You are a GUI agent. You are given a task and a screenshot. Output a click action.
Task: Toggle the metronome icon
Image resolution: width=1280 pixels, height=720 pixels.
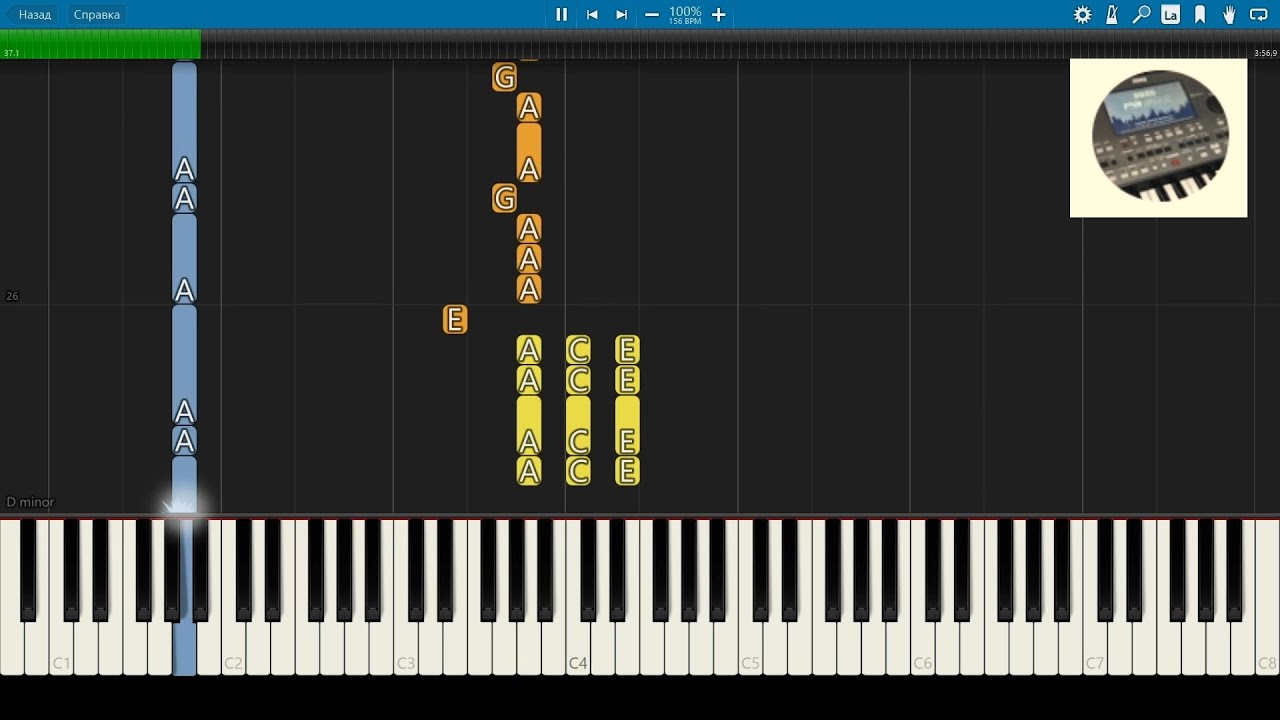[1112, 15]
